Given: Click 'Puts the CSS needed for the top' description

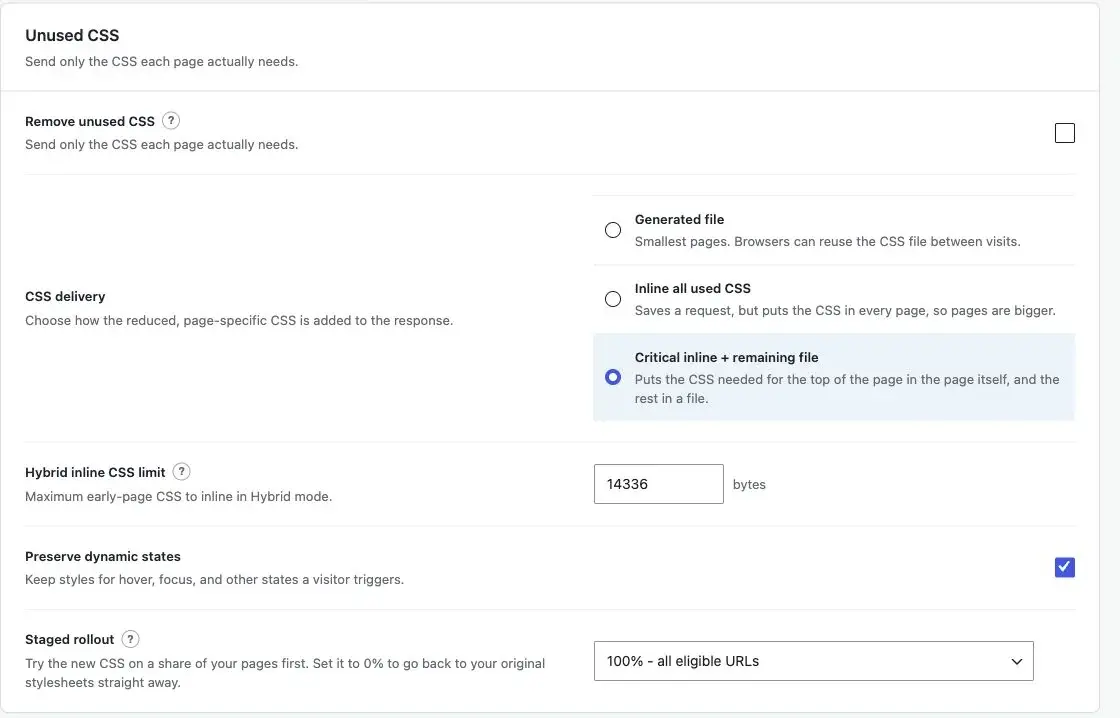Looking at the screenshot, I should click(847, 389).
